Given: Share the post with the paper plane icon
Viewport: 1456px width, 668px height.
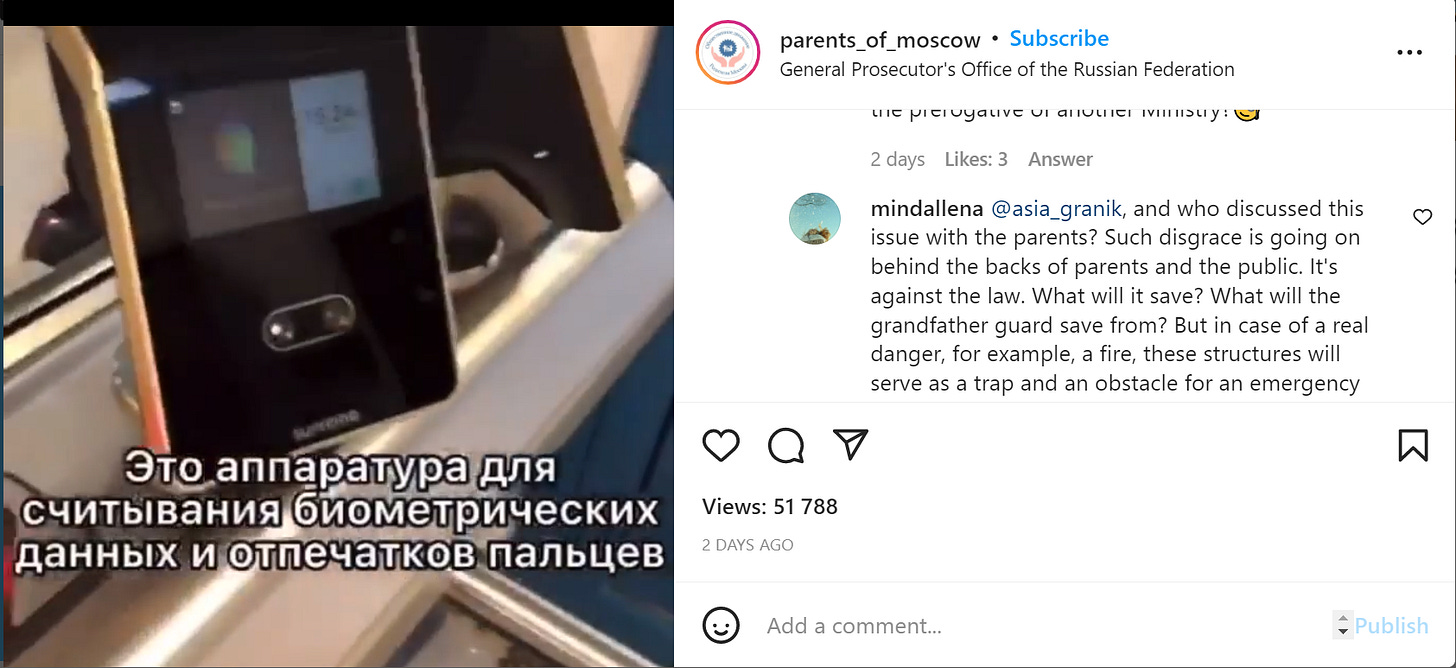Looking at the screenshot, I should click(x=851, y=445).
